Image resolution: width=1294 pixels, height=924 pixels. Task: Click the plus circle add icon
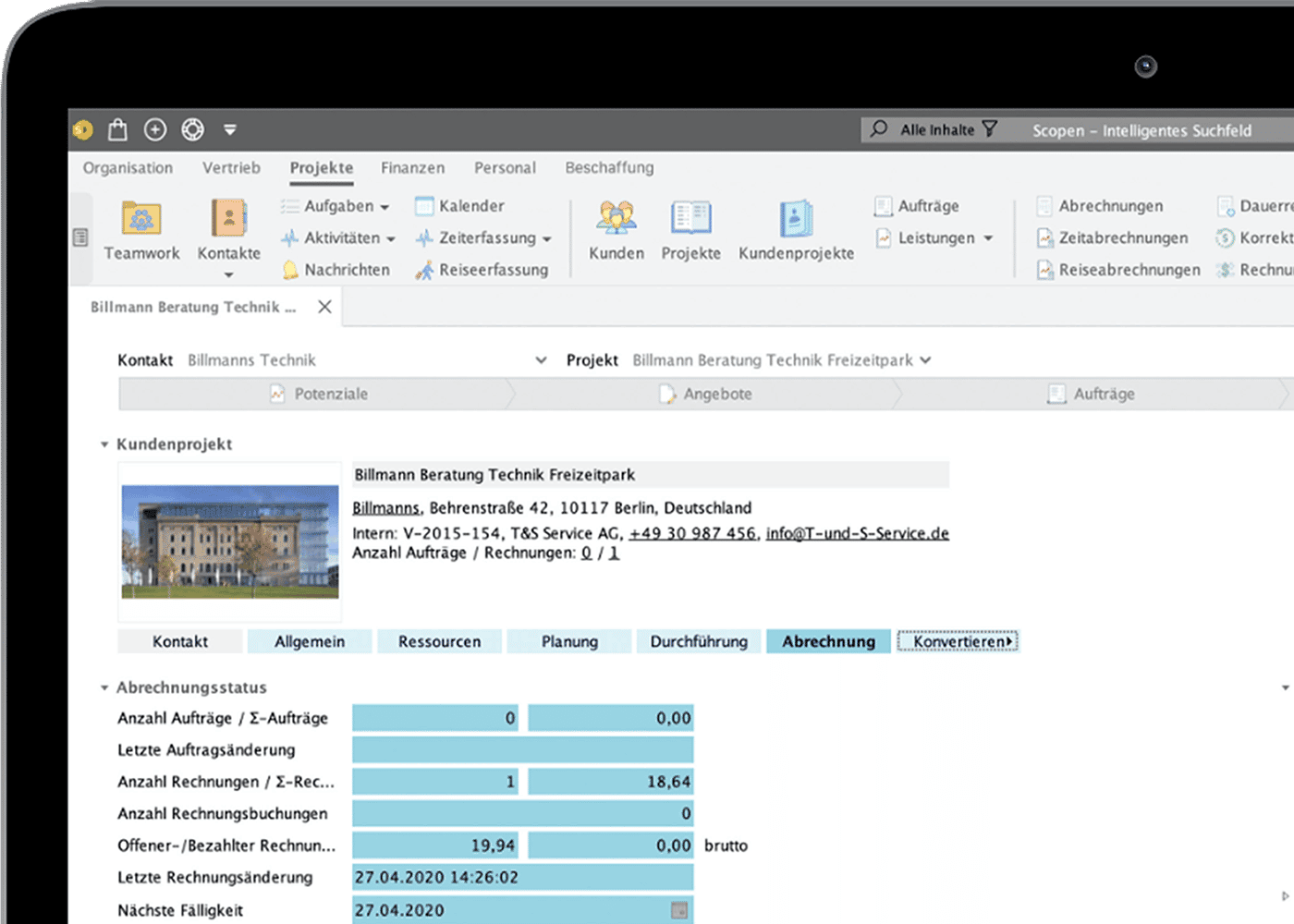[155, 129]
